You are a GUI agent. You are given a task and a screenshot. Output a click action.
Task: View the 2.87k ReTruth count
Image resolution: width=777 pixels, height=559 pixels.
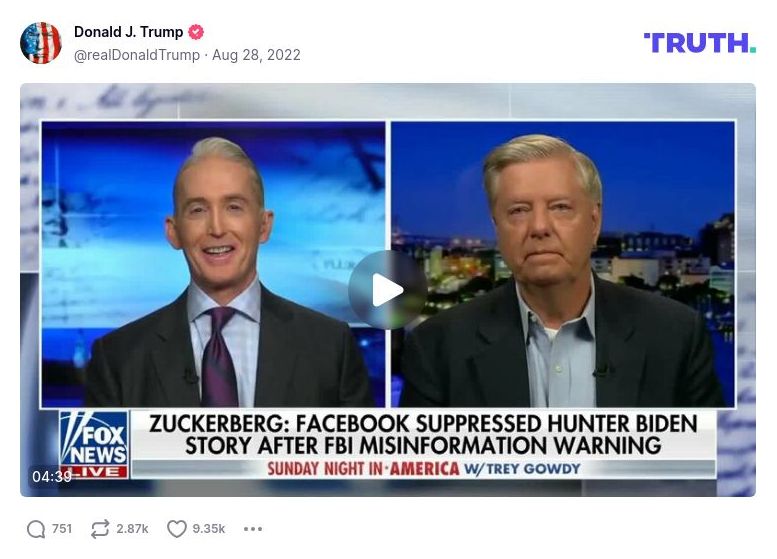(132, 529)
